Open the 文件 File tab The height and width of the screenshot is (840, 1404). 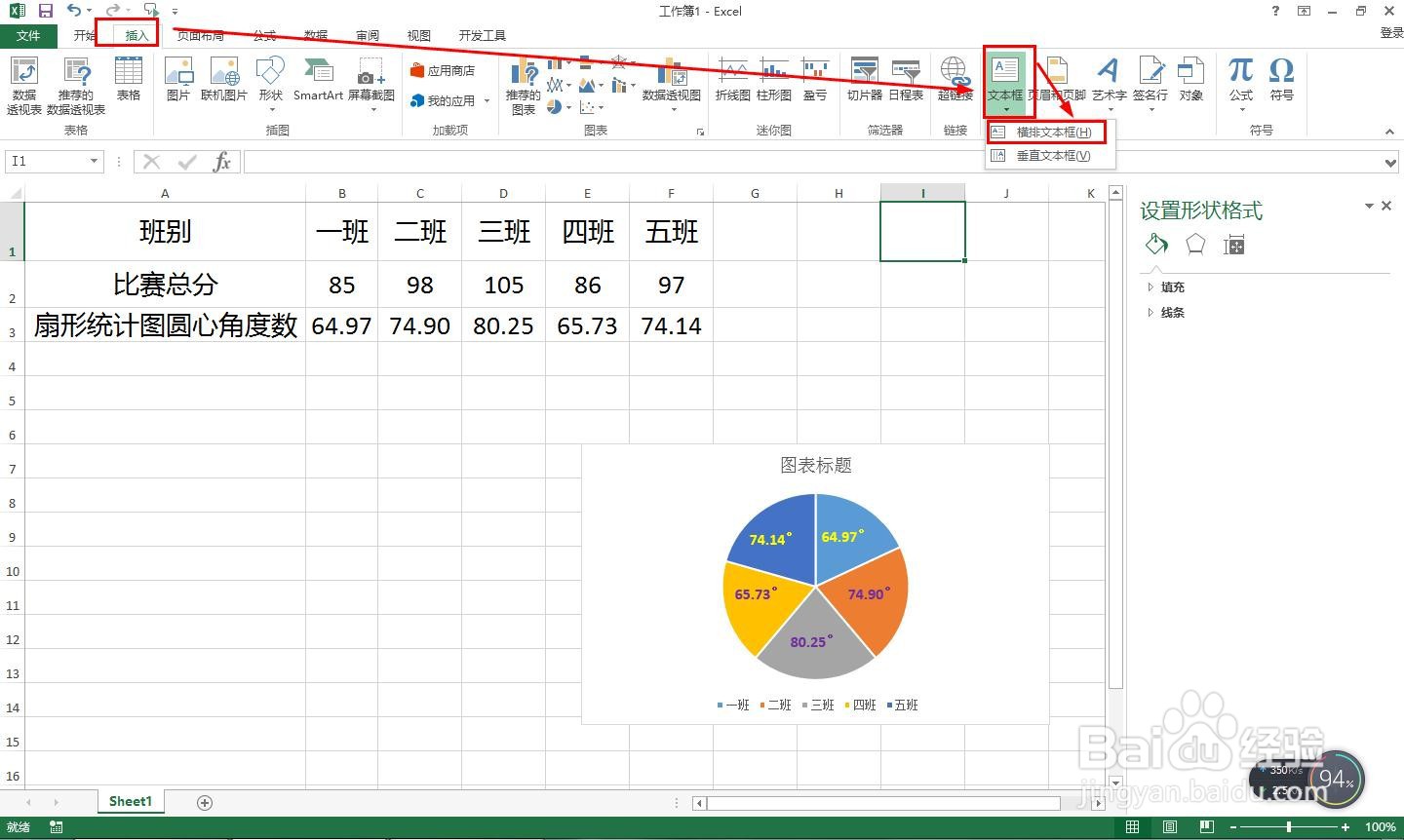[x=28, y=35]
